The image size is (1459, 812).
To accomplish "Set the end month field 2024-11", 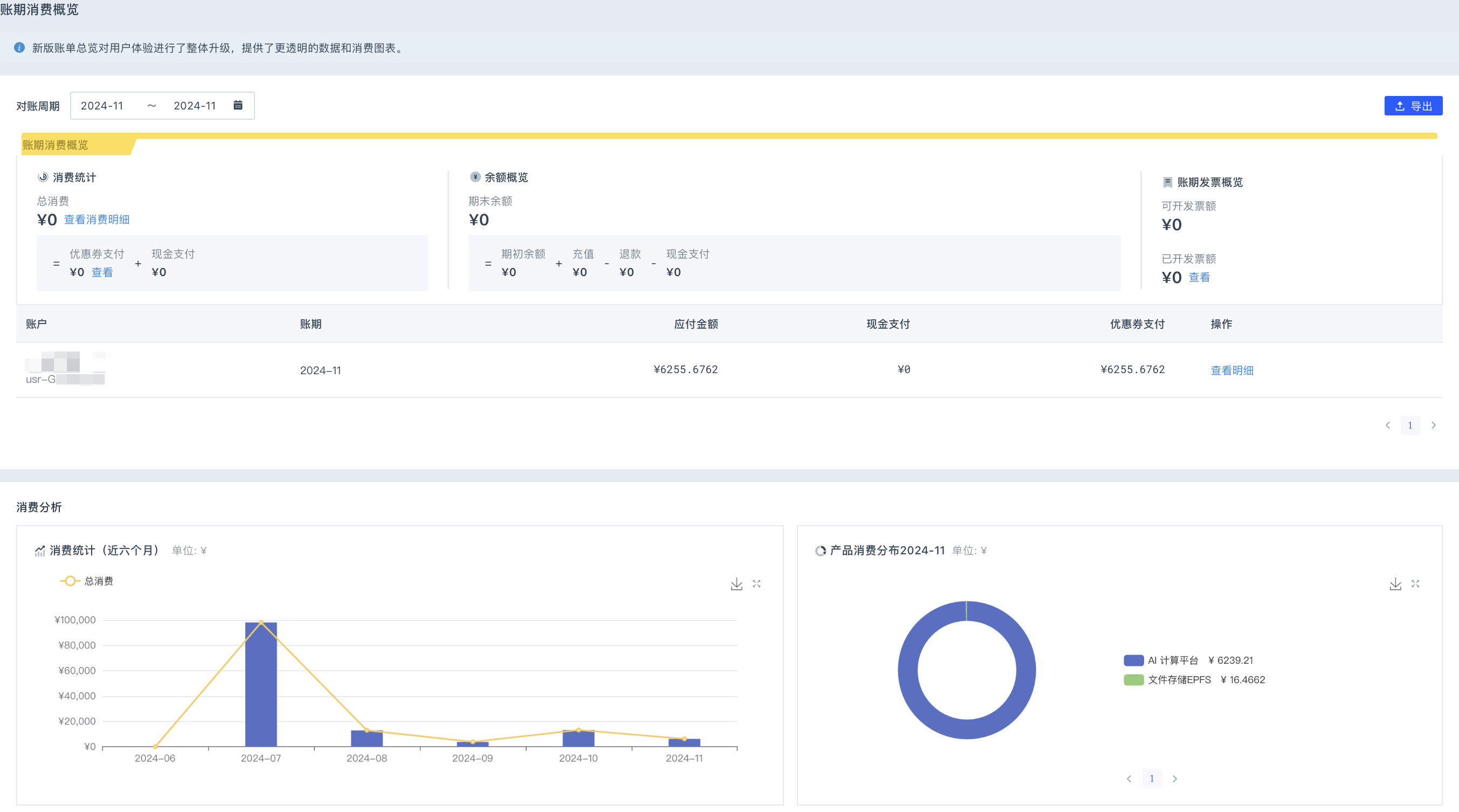I will [194, 106].
